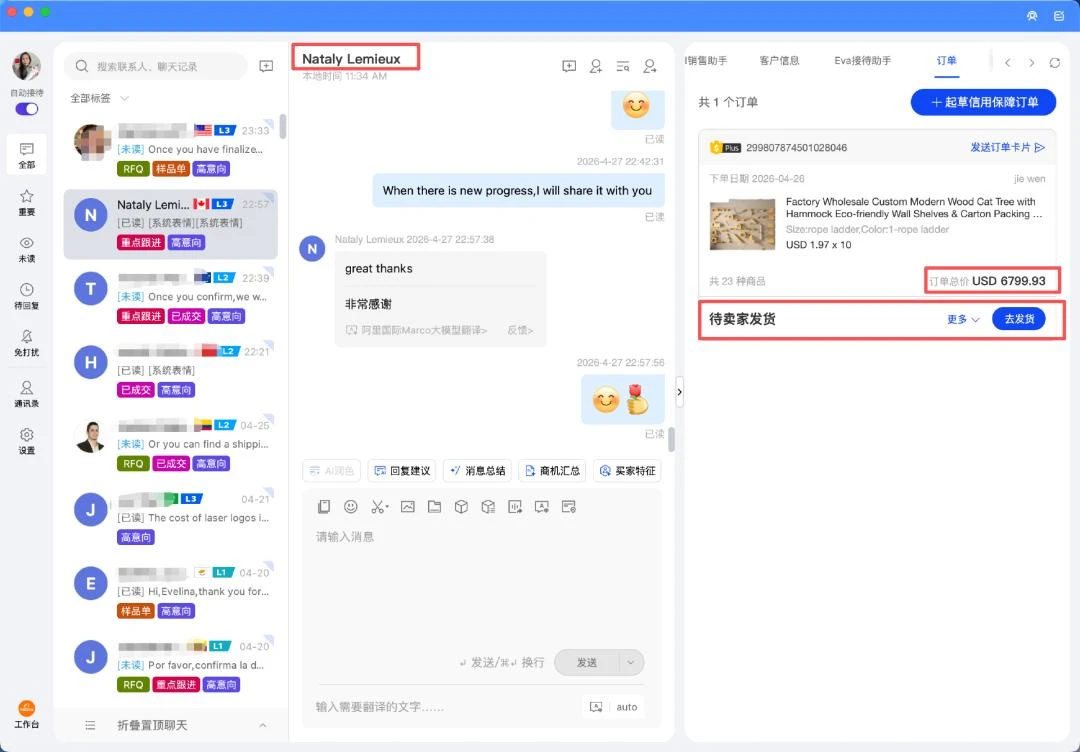Screen dimensions: 1080x752
Task: Click the user profile avatar in sidebar
Action: click(27, 66)
